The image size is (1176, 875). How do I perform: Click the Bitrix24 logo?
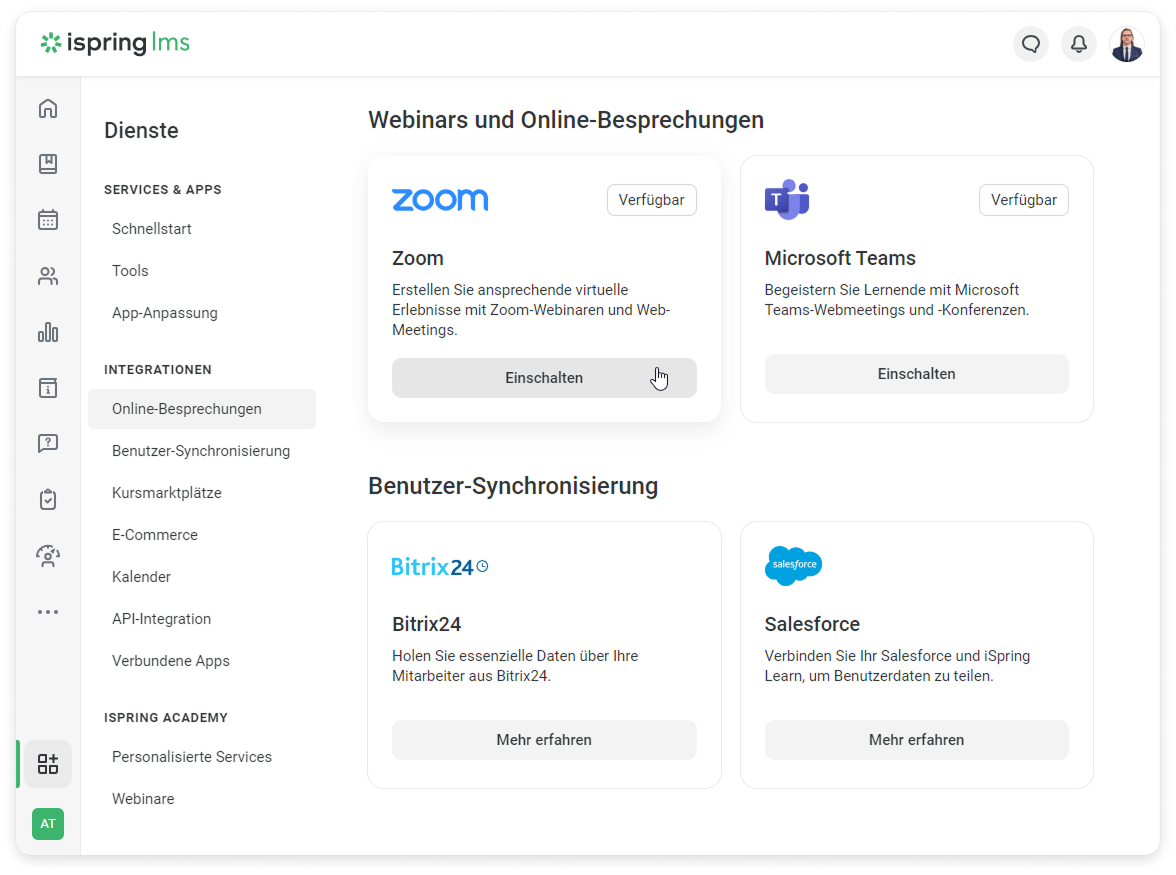pyautogui.click(x=440, y=567)
